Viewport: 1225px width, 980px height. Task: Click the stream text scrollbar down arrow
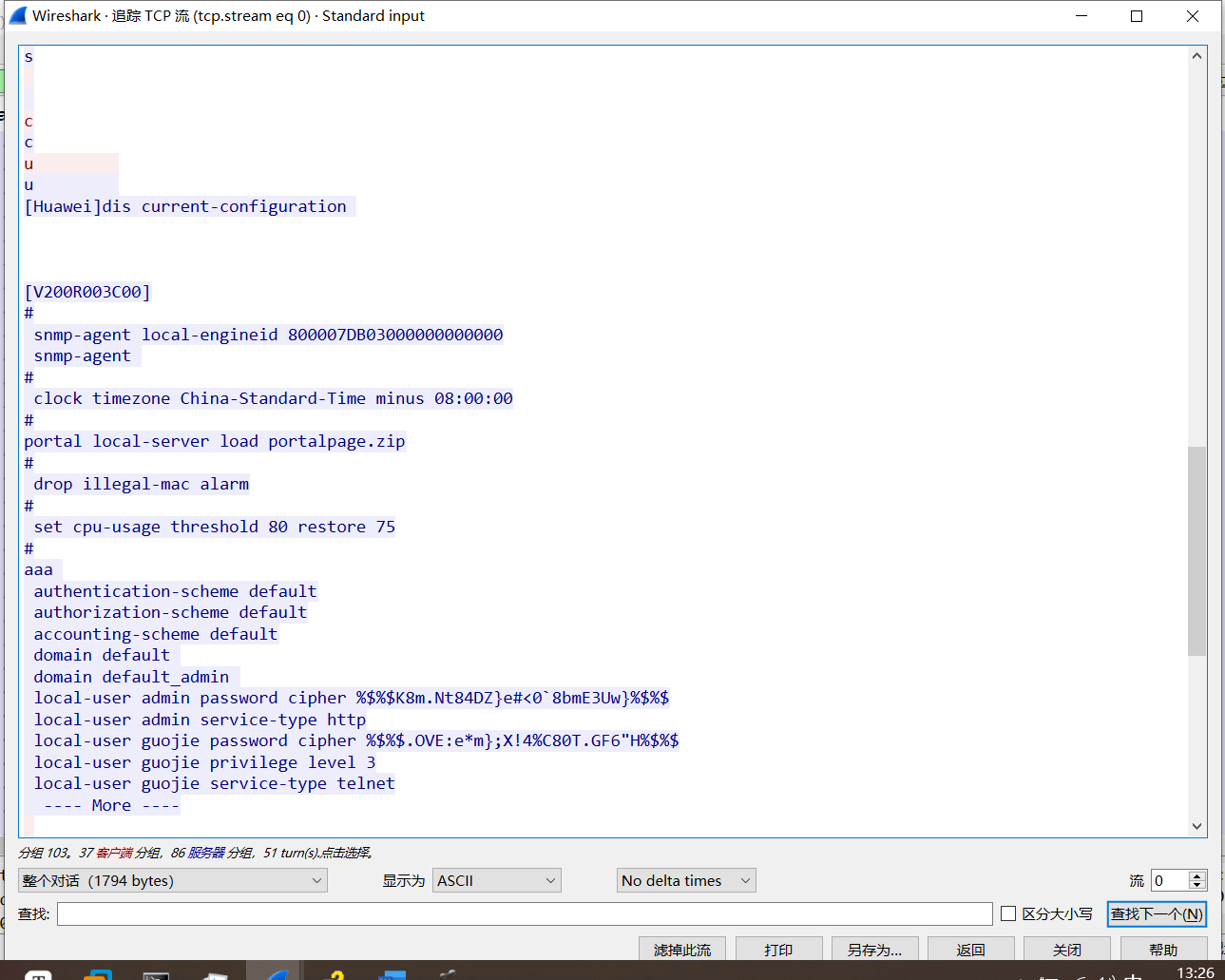1196,826
